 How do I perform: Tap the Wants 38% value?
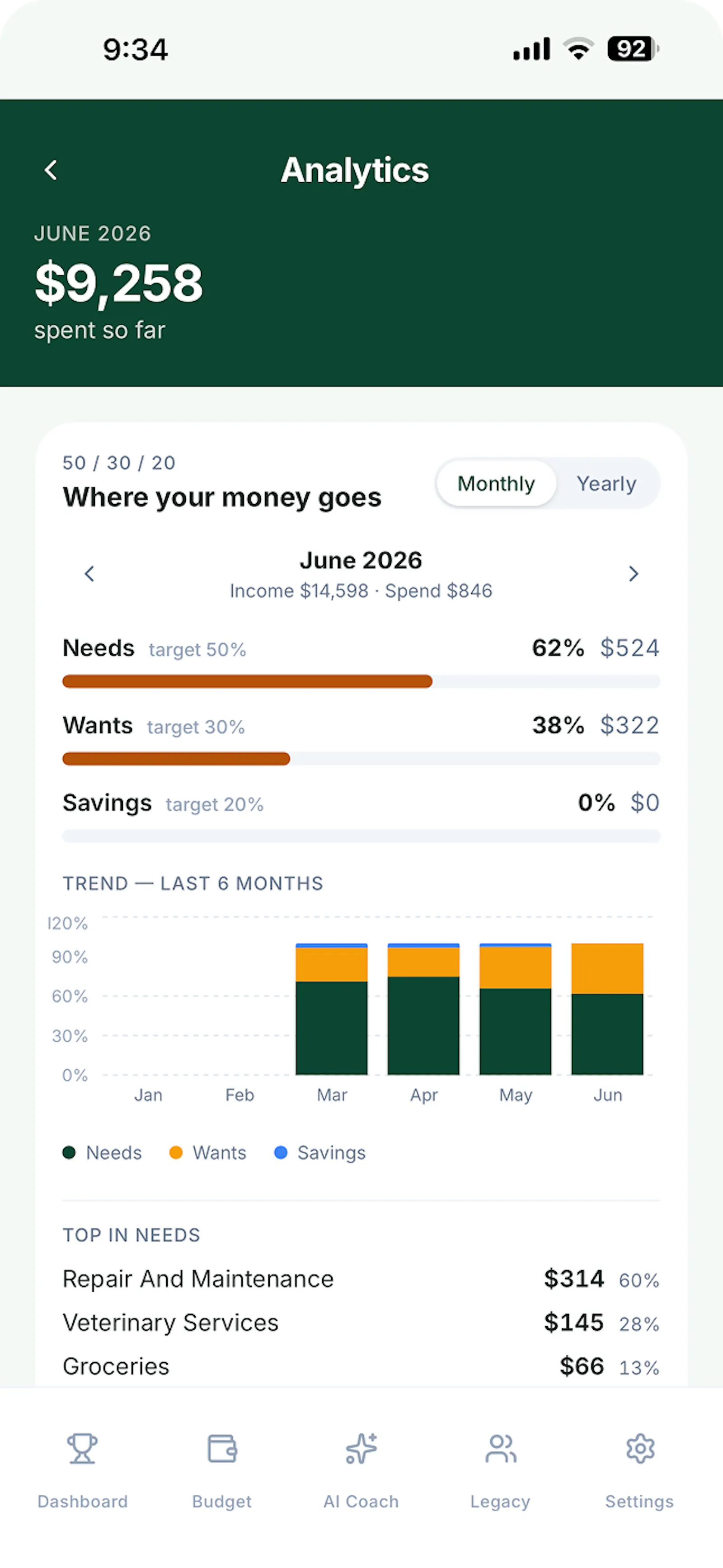558,725
